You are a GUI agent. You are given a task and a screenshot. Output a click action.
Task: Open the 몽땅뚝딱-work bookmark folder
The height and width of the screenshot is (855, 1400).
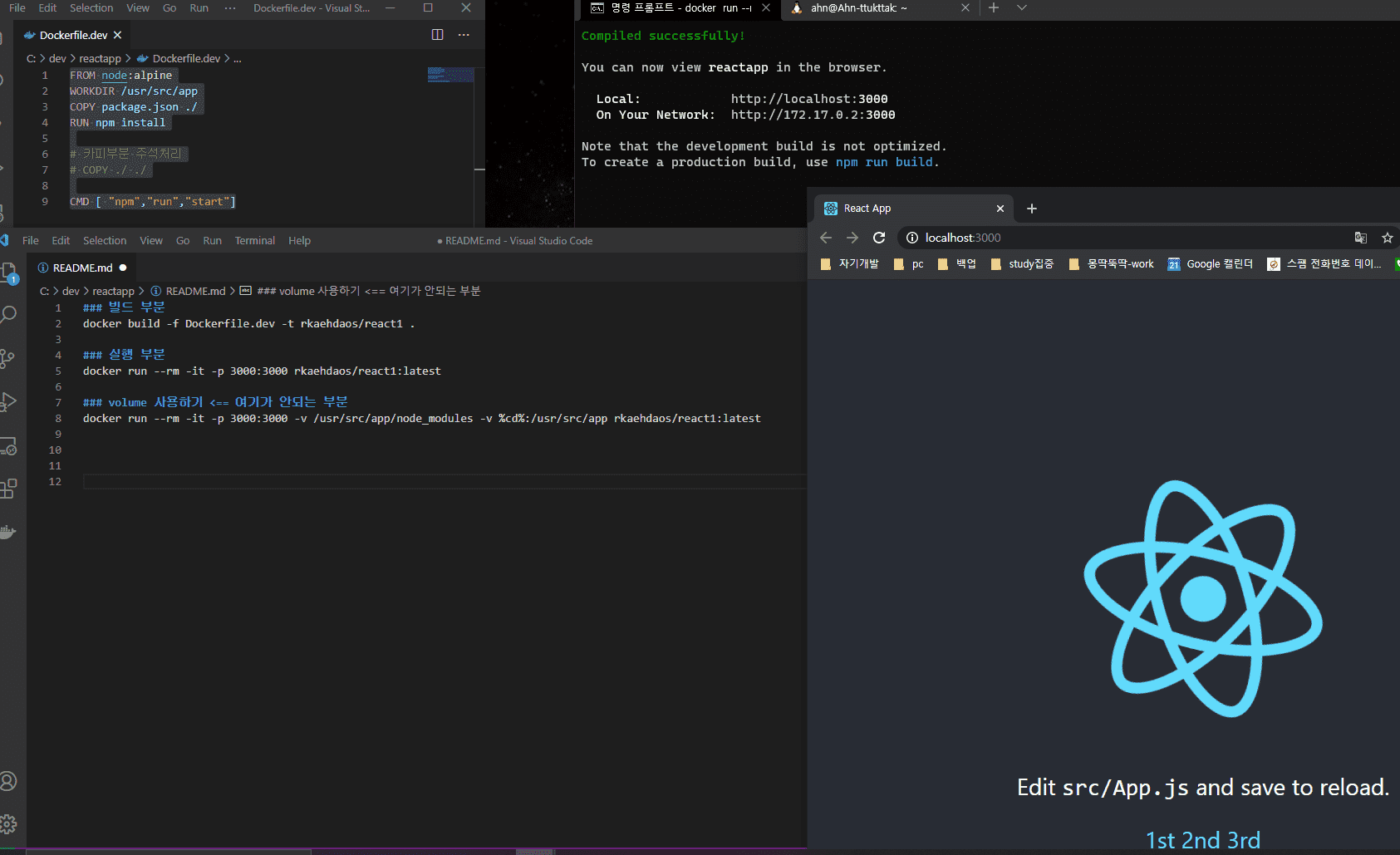click(x=1111, y=263)
